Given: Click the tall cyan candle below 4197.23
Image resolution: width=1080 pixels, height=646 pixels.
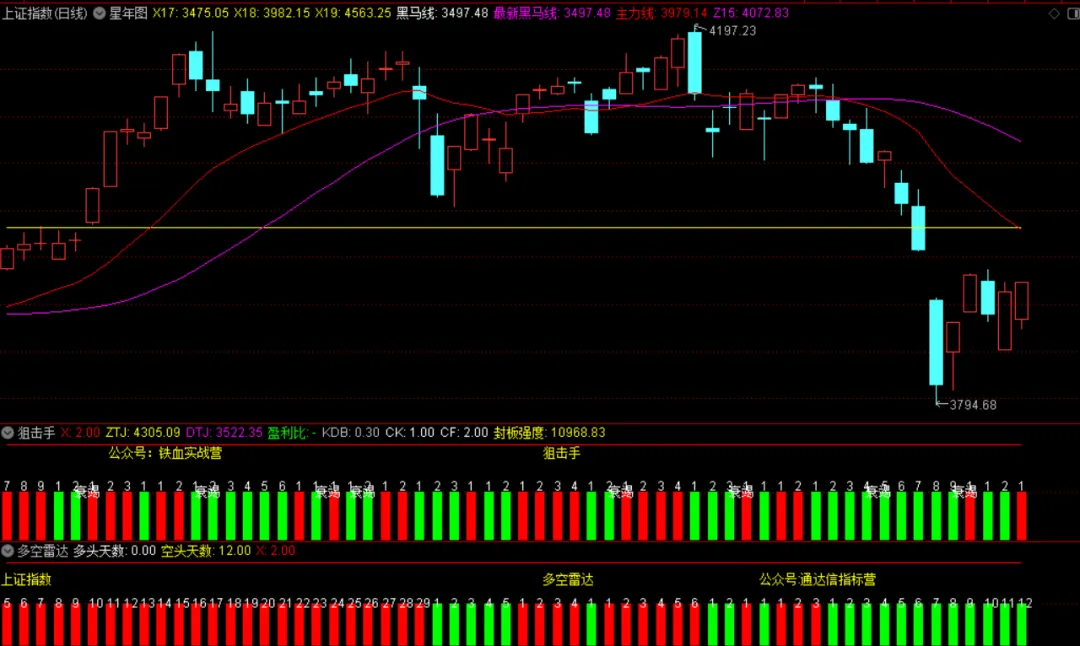Looking at the screenshot, I should 695,63.
